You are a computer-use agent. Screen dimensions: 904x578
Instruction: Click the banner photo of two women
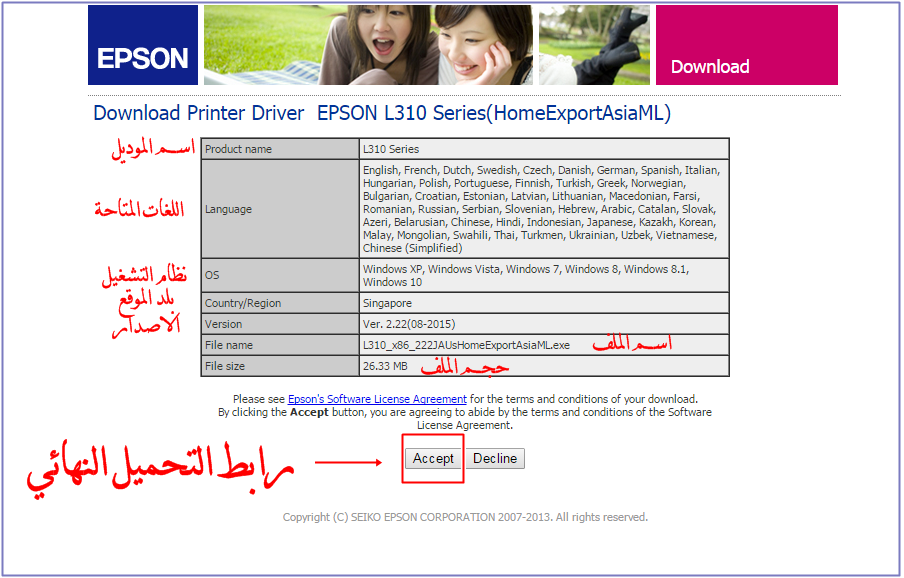coord(368,45)
